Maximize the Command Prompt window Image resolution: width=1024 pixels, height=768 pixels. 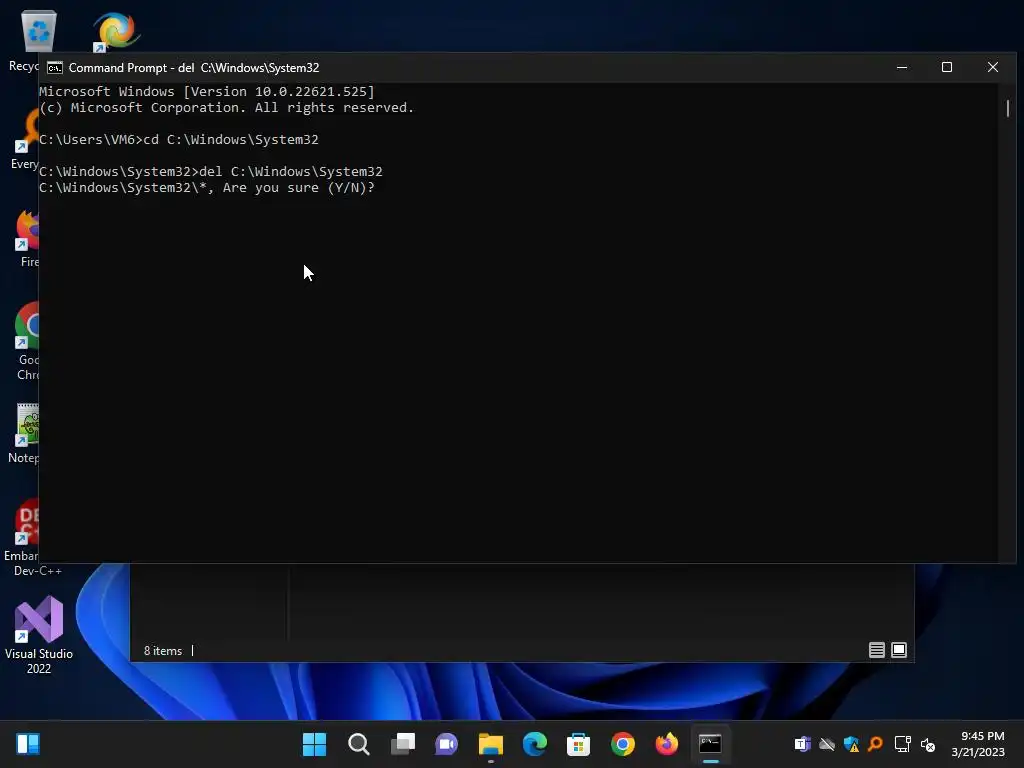coord(947,67)
